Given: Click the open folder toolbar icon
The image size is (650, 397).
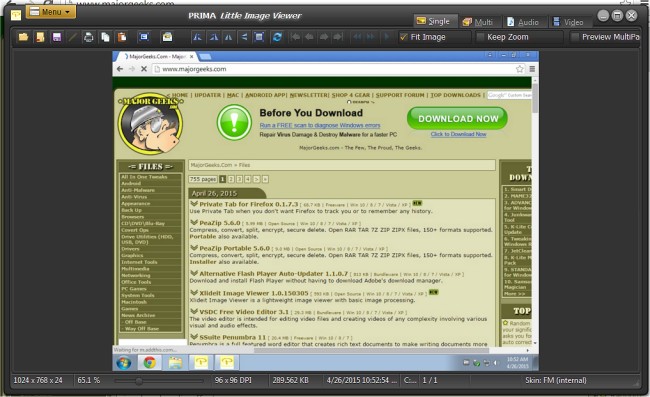Looking at the screenshot, I should tap(23, 37).
